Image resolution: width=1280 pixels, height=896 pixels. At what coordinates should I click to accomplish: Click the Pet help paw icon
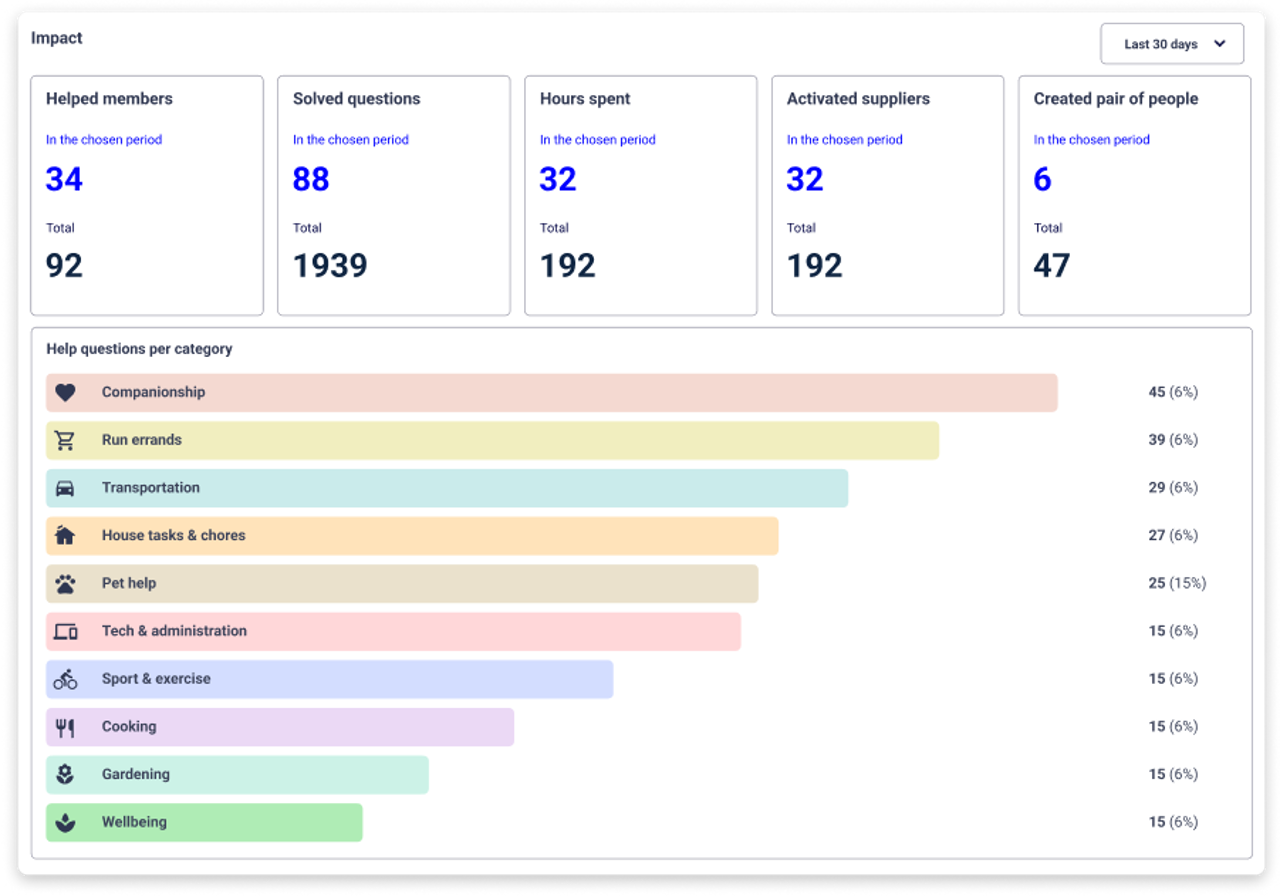[x=65, y=584]
